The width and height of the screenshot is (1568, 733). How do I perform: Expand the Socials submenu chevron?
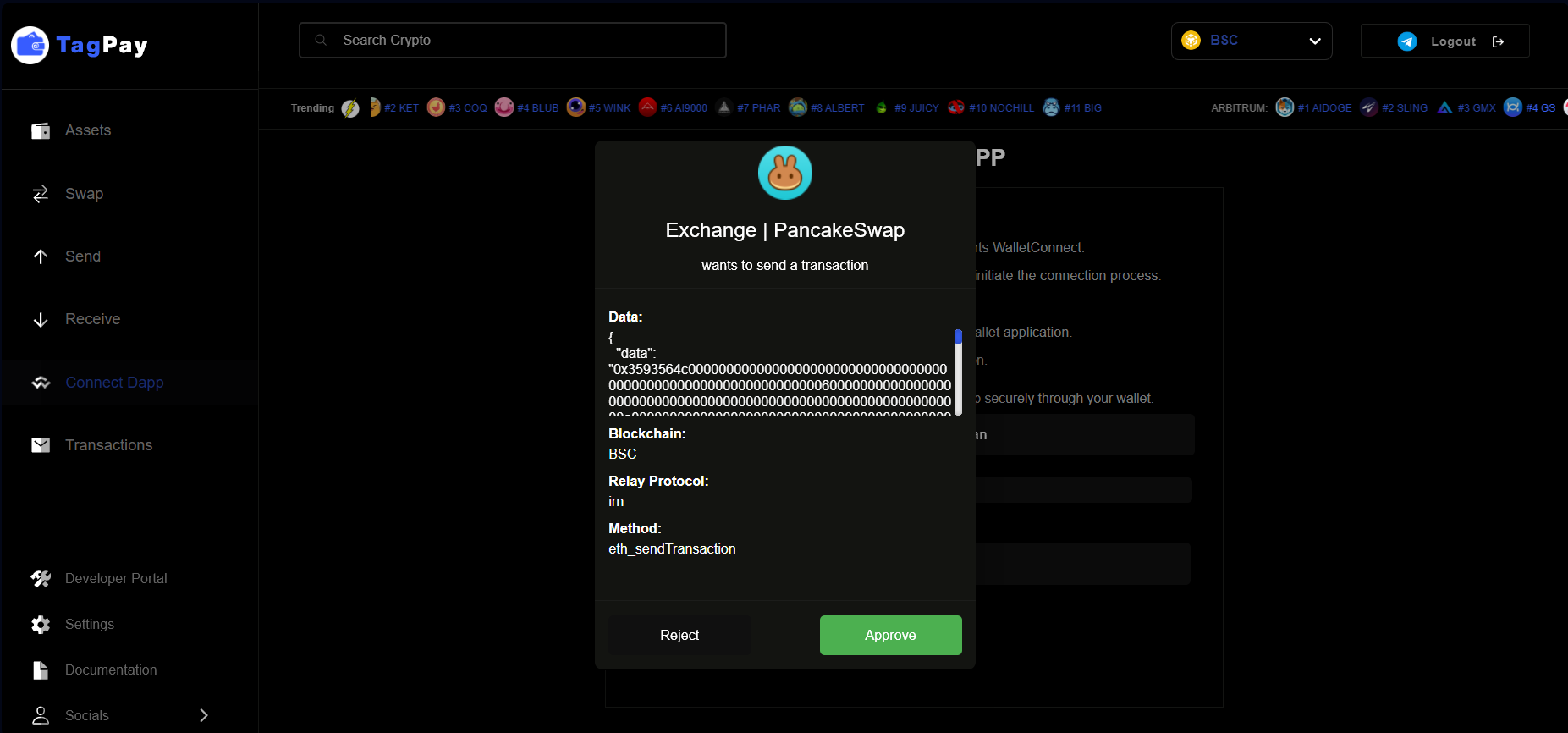click(203, 715)
